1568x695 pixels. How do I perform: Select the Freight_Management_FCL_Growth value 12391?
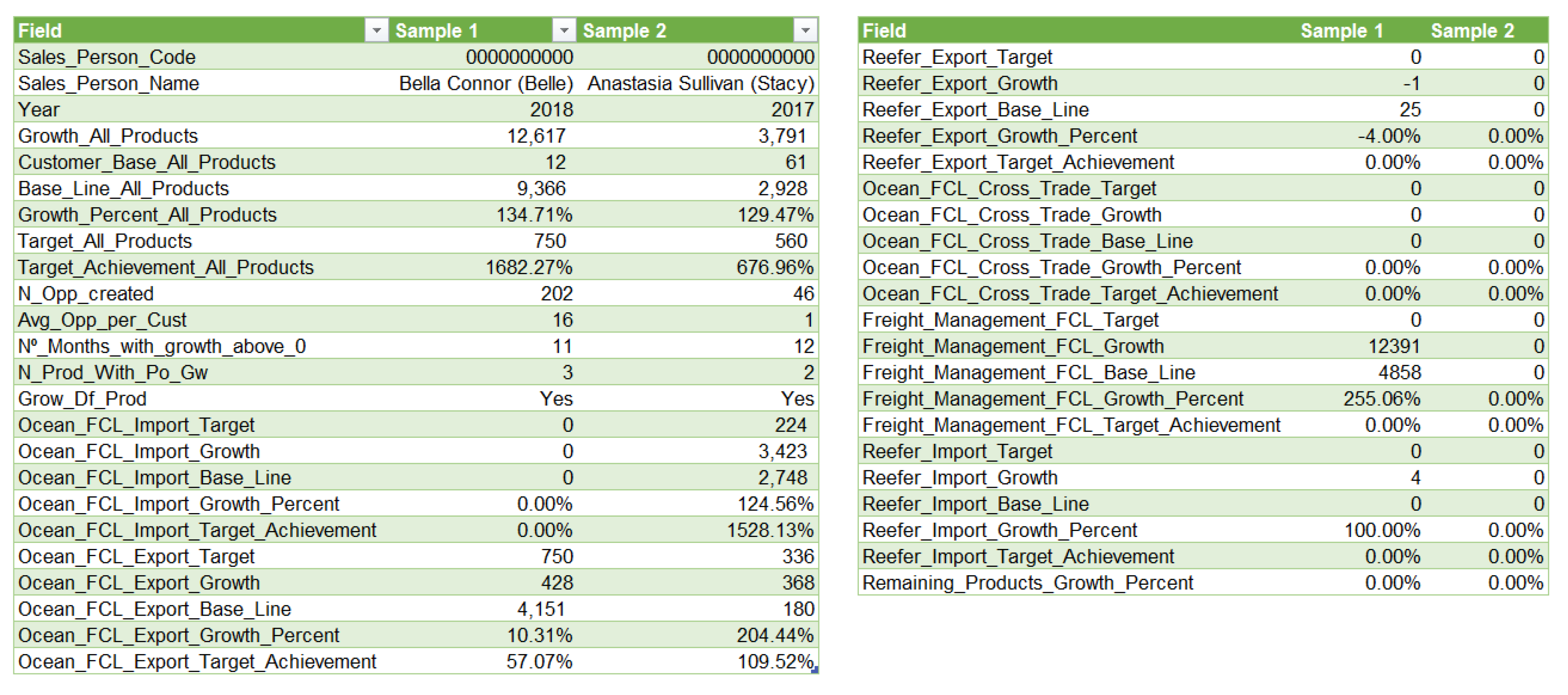(x=1393, y=346)
